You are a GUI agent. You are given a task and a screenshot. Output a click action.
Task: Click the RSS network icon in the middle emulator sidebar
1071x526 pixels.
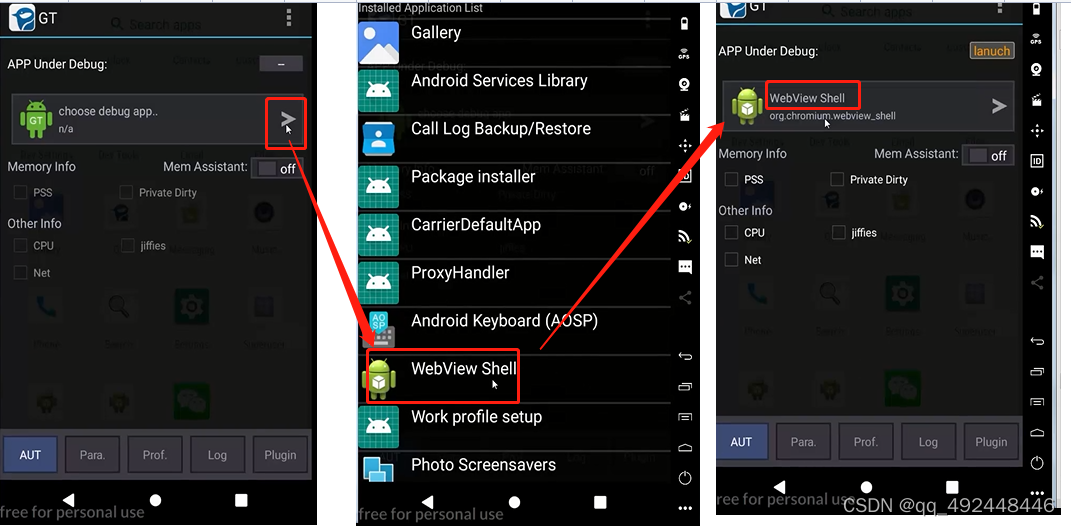[x=684, y=236]
